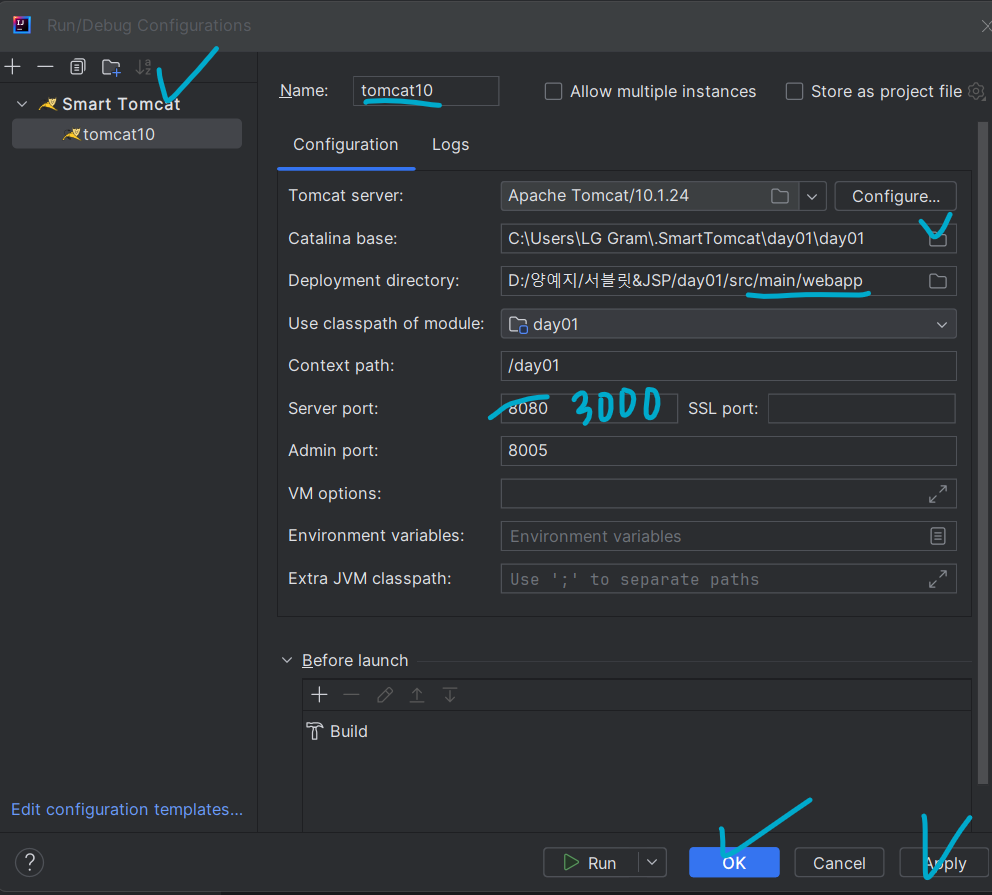Sort configurations alphabetically
This screenshot has width=992, height=895.
click(144, 66)
